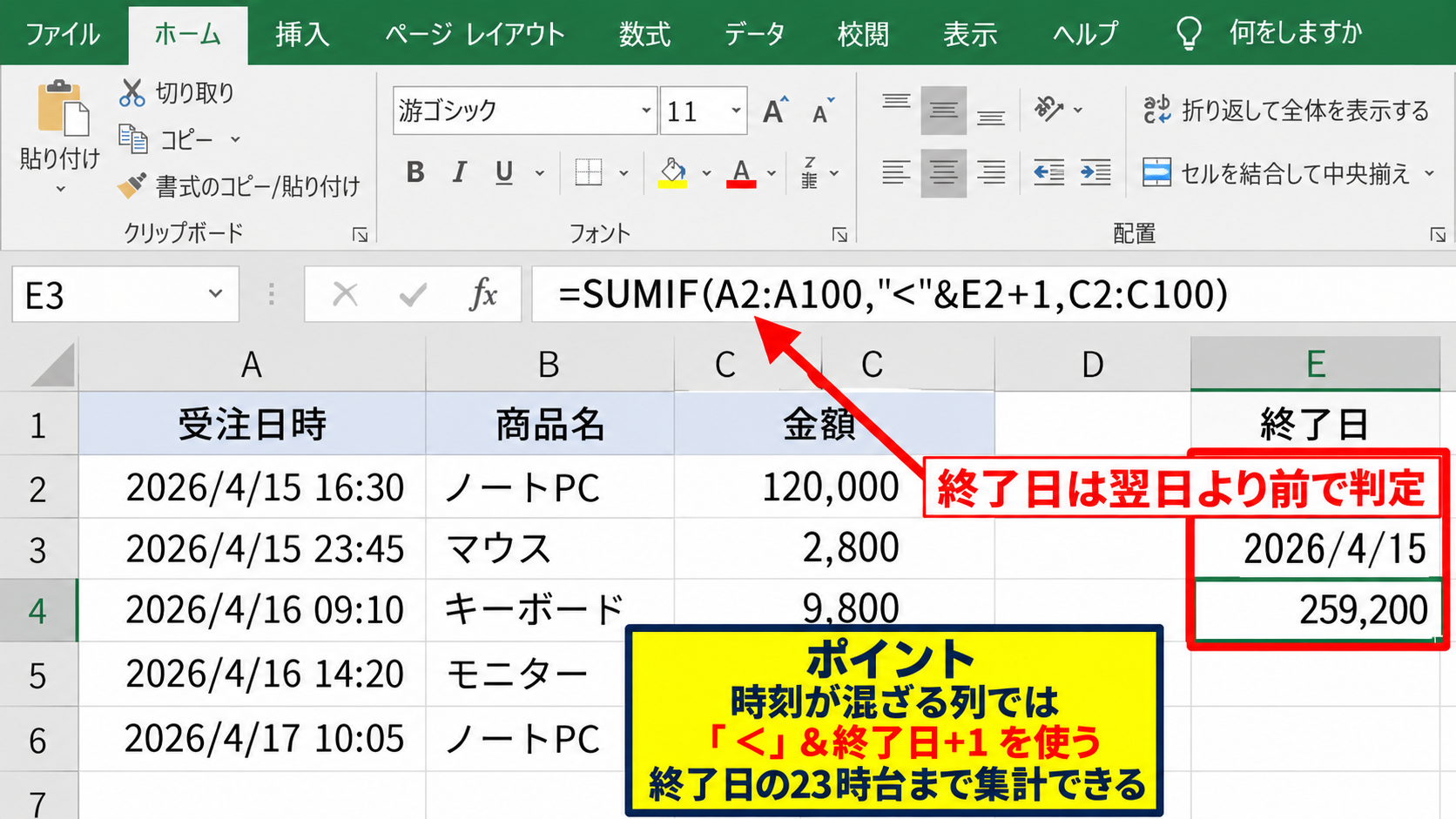
Task: Switch to the ヘルプ tab
Action: coord(1085,34)
